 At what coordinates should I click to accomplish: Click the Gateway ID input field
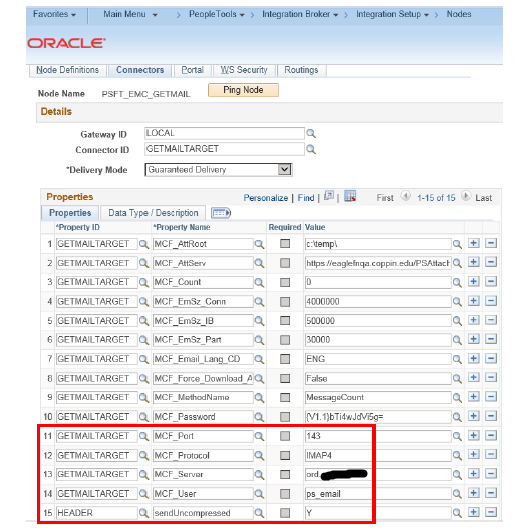224,133
